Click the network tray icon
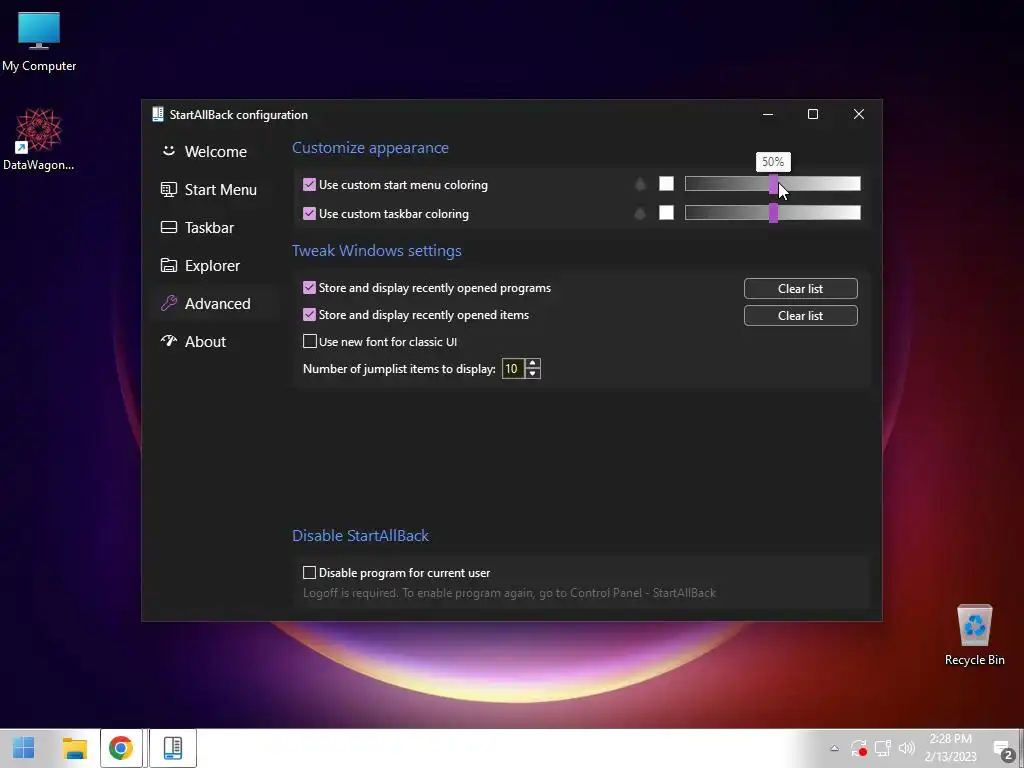This screenshot has height=768, width=1024. pos(883,748)
